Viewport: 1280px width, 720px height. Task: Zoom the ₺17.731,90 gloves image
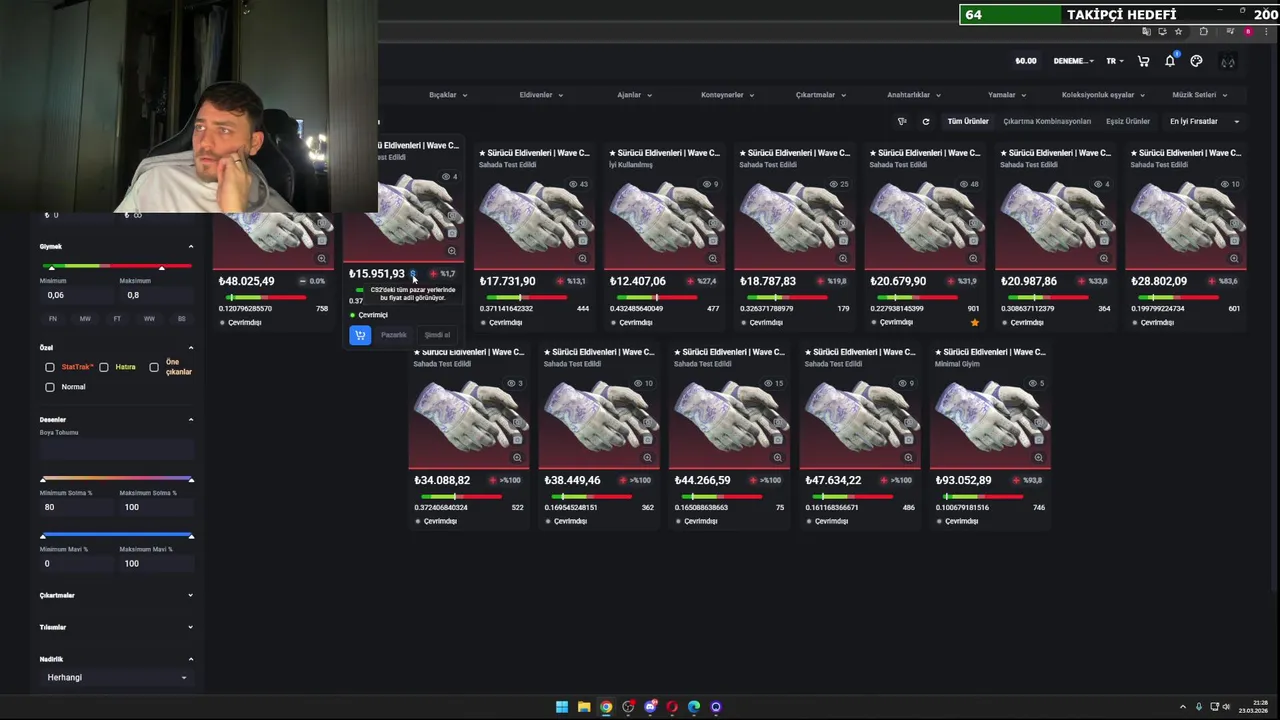click(582, 258)
